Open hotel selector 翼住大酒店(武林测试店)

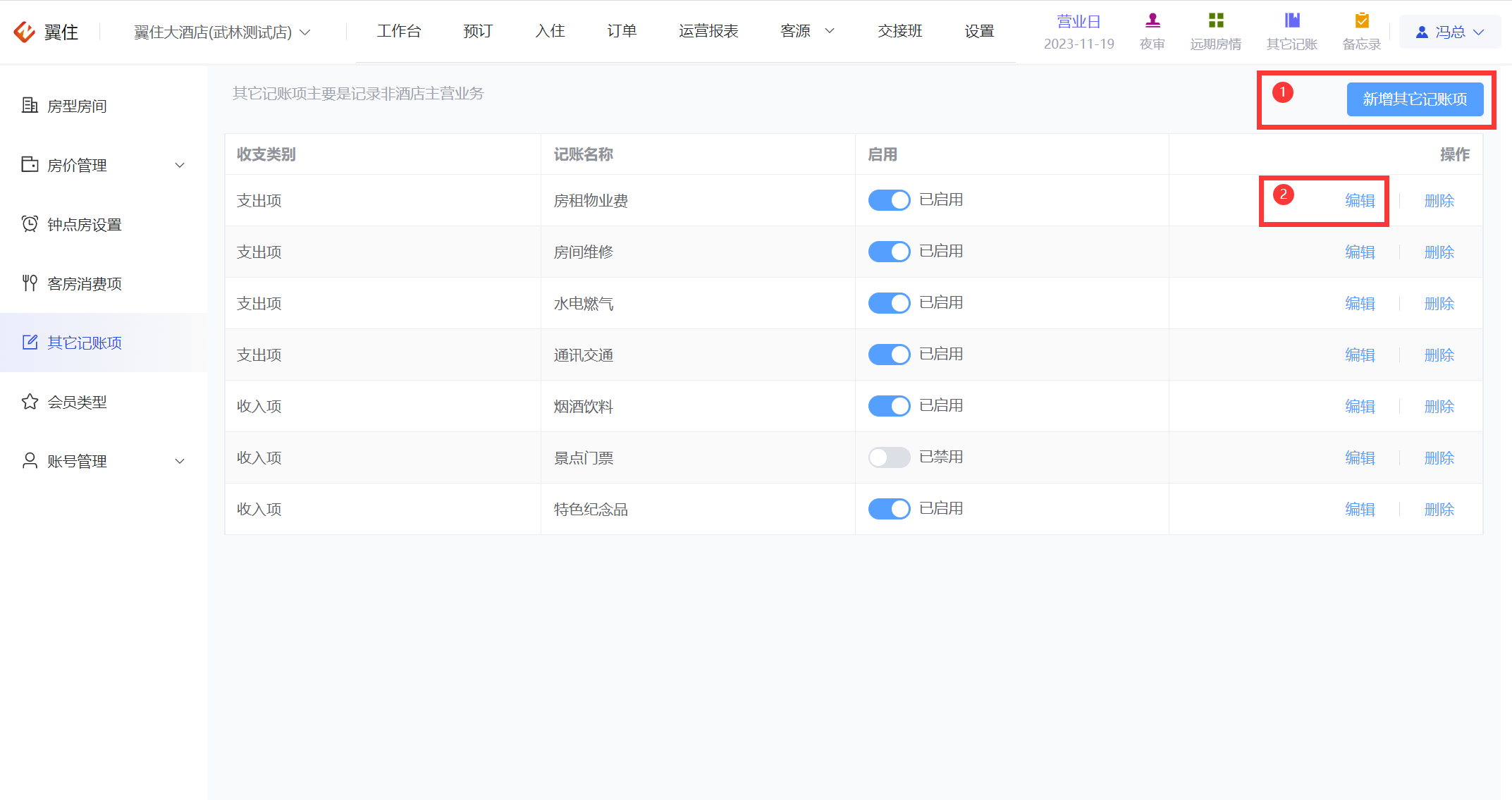point(222,32)
